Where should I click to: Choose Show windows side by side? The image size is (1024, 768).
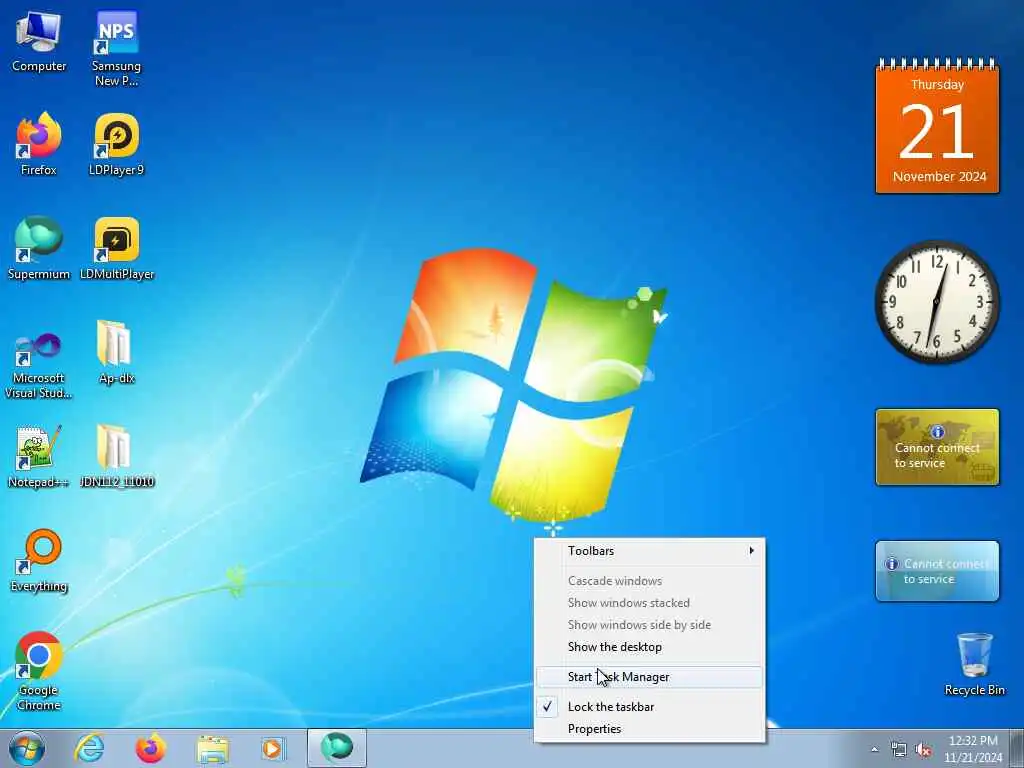[649, 625]
